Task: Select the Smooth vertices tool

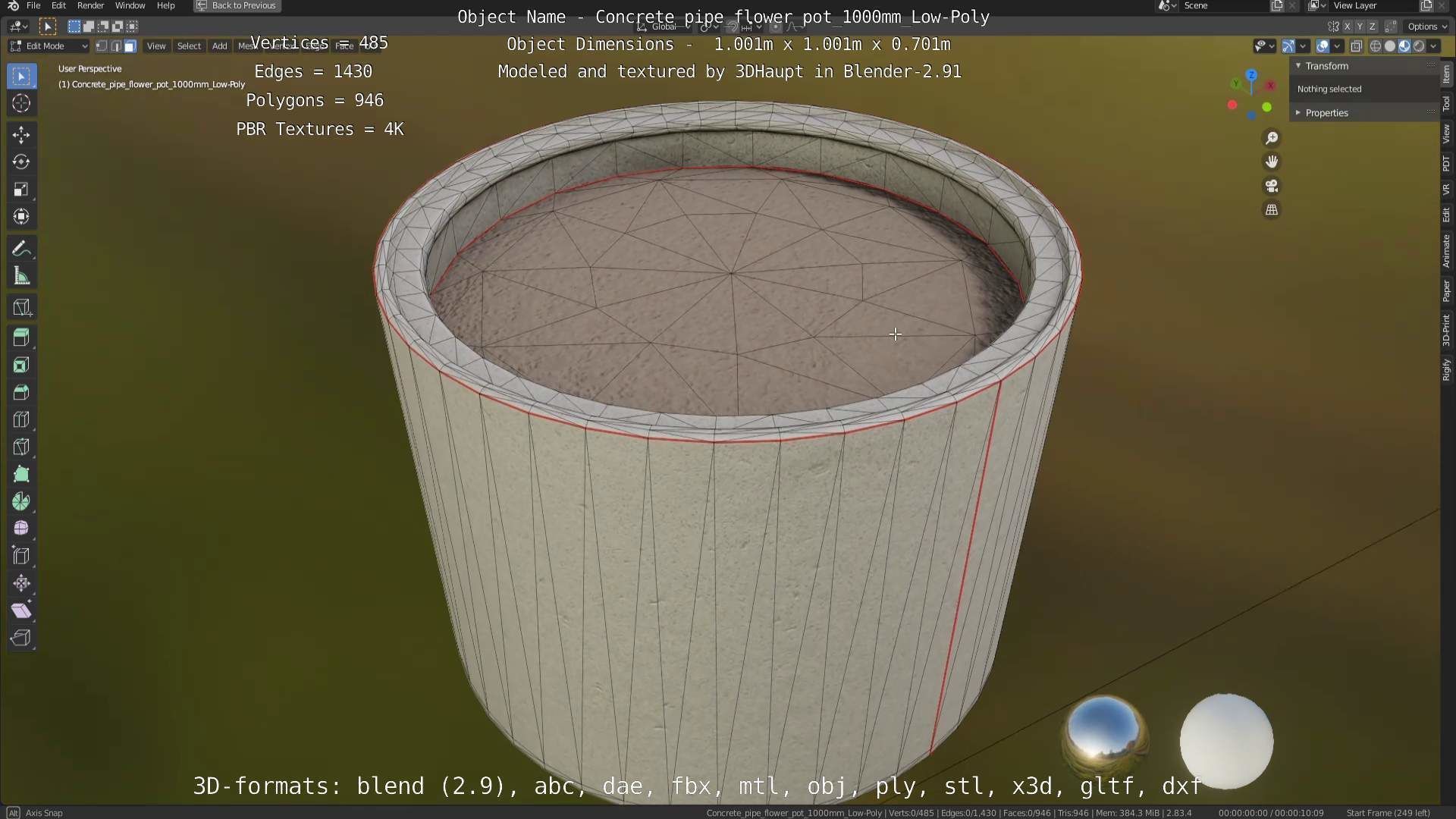Action: (x=21, y=529)
